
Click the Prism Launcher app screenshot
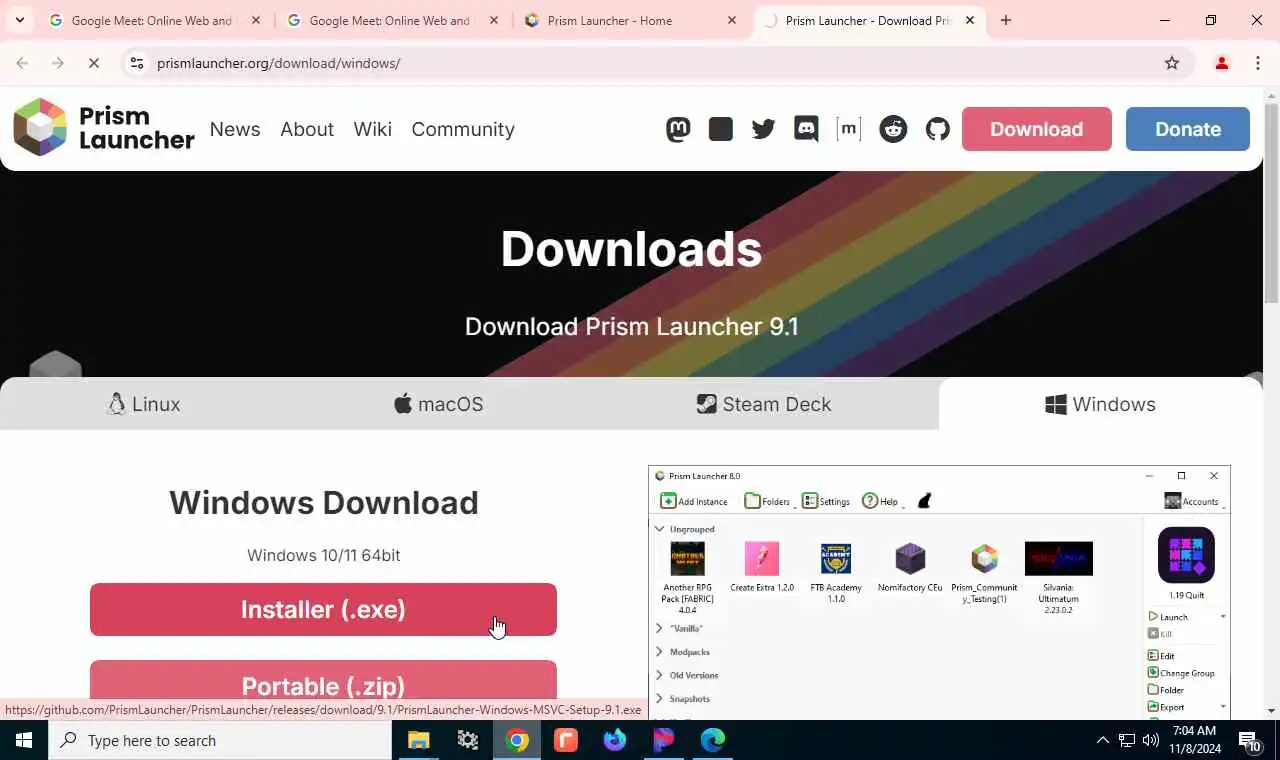tap(939, 592)
